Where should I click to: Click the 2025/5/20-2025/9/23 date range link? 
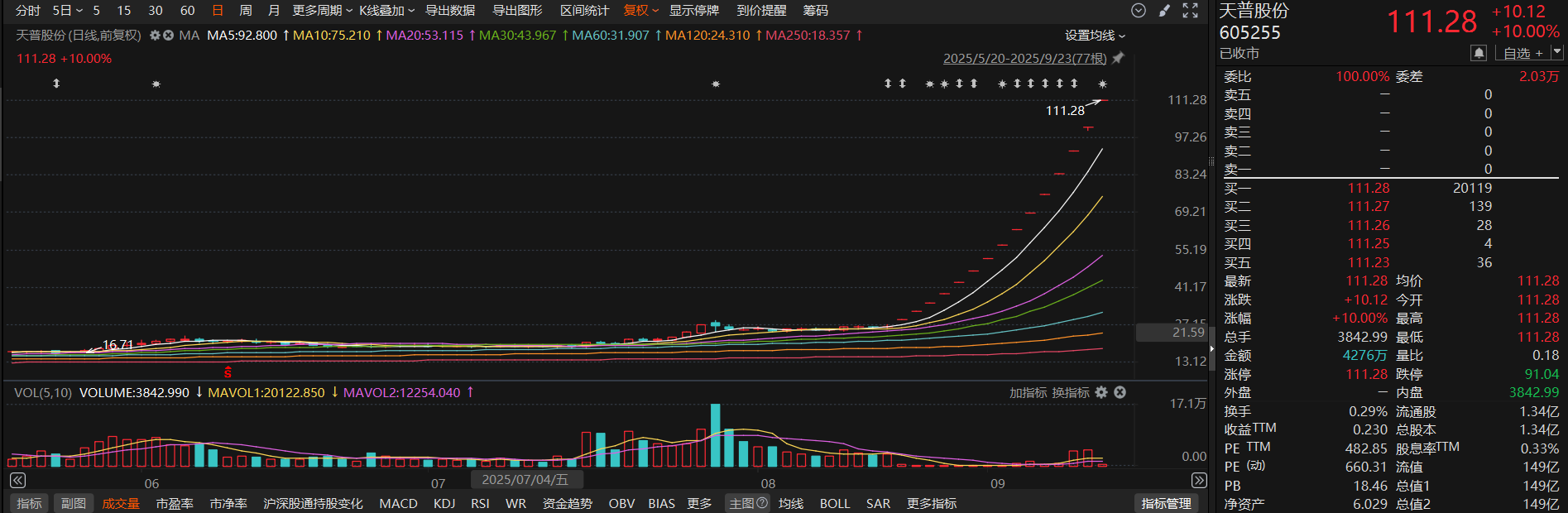coord(1024,58)
